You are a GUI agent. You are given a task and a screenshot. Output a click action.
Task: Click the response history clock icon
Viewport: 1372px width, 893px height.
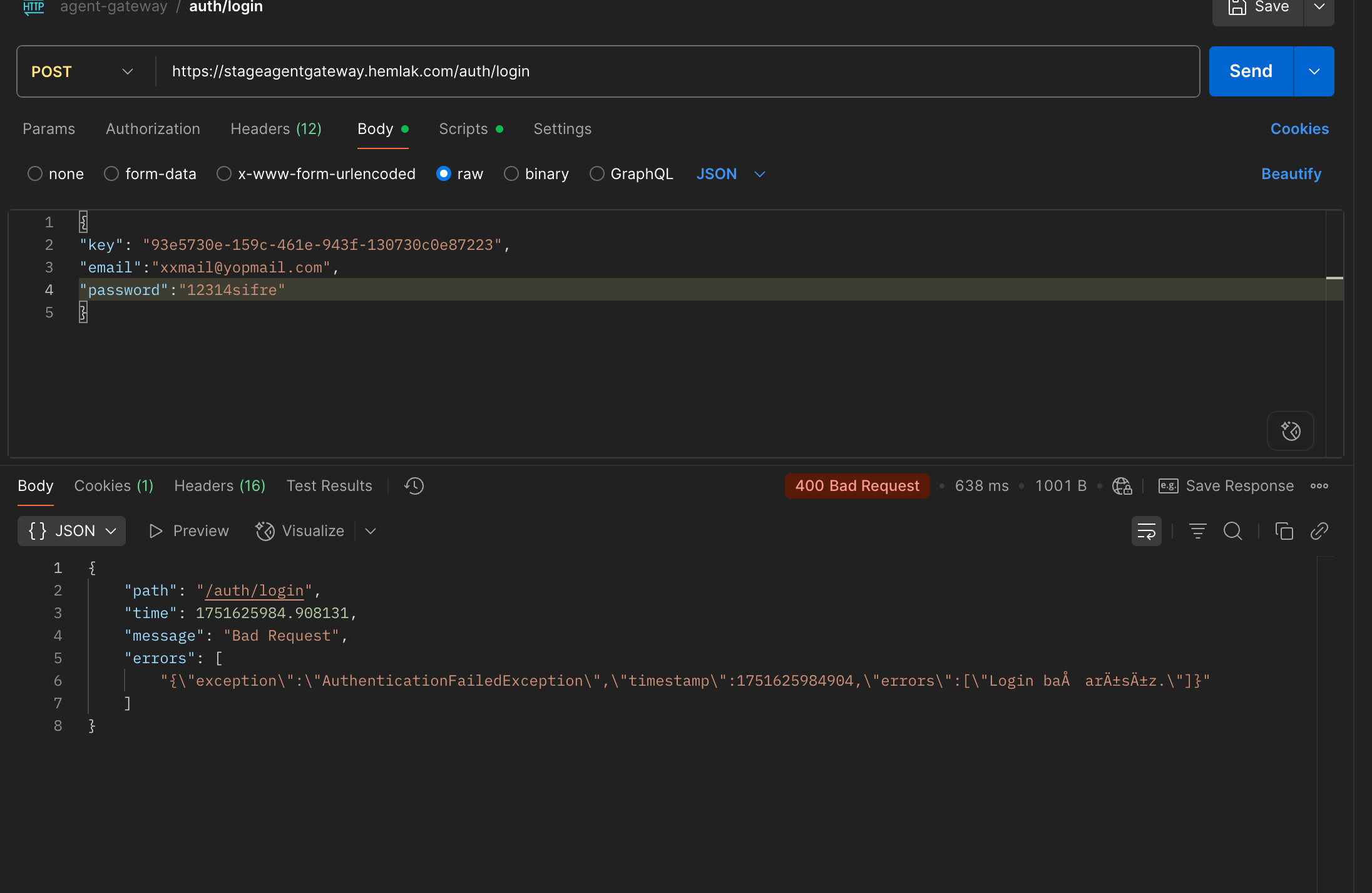(x=414, y=486)
